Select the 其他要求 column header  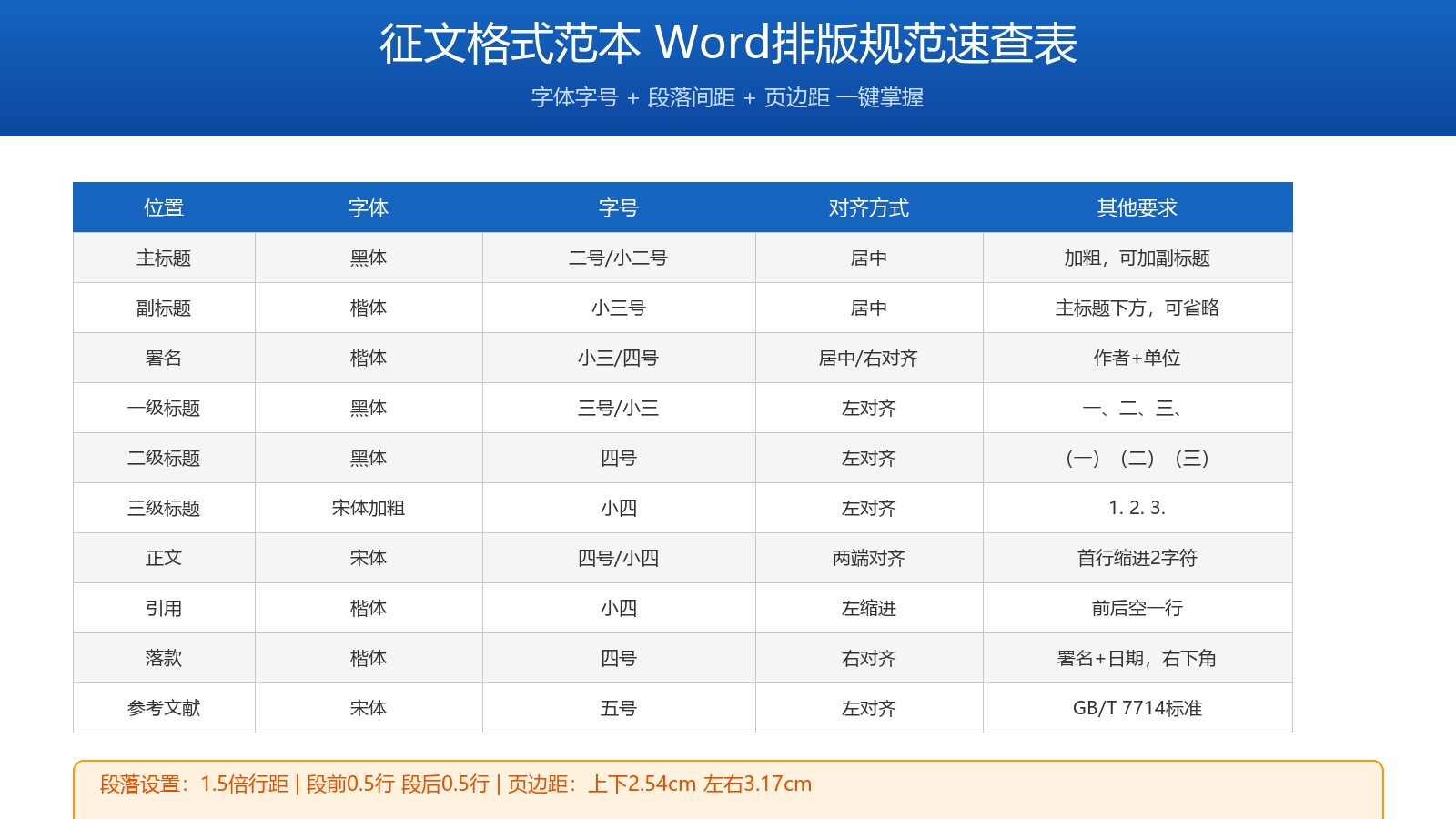click(1137, 207)
